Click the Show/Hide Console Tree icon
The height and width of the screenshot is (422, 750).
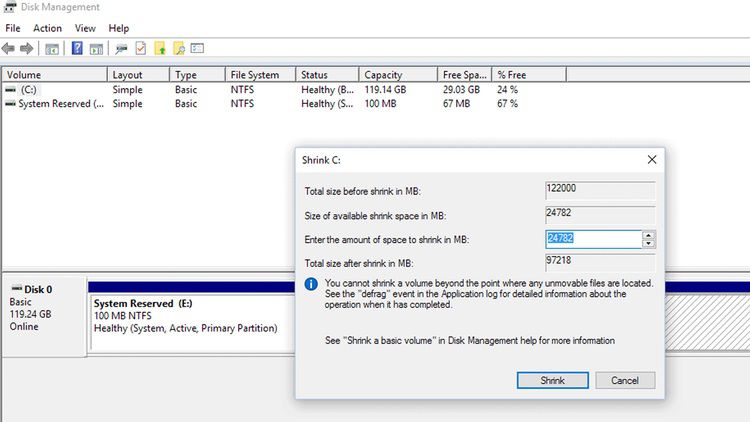(51, 48)
